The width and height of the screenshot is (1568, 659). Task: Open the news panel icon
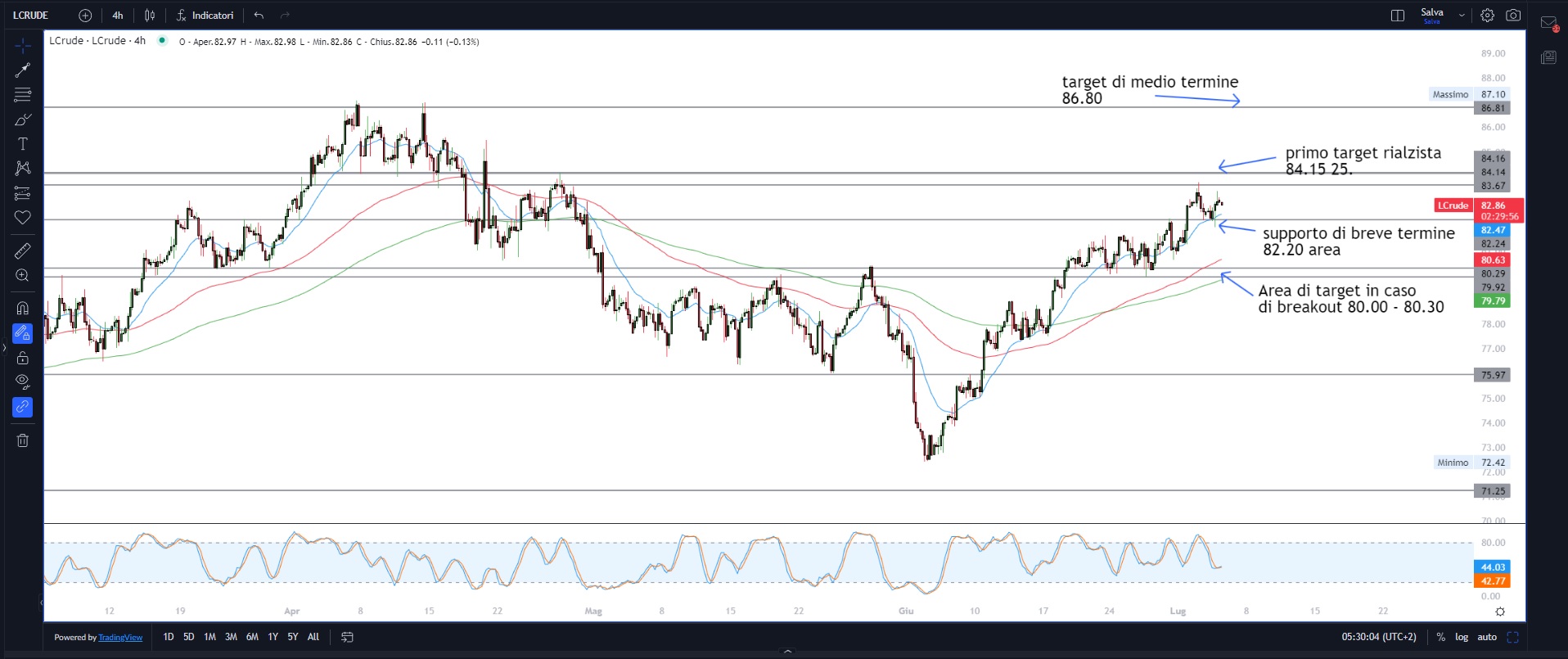click(x=1548, y=57)
